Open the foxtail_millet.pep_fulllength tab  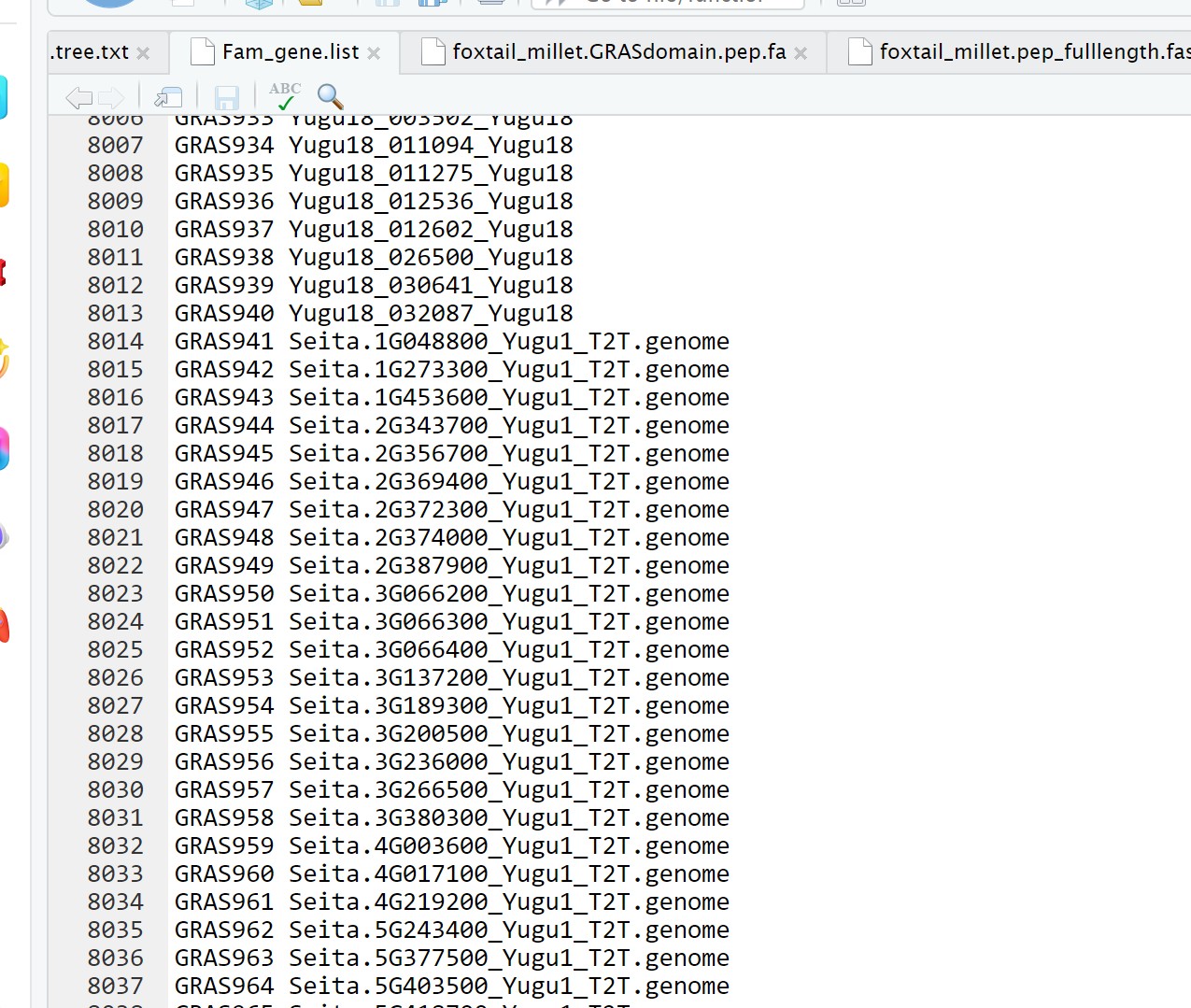(1034, 52)
